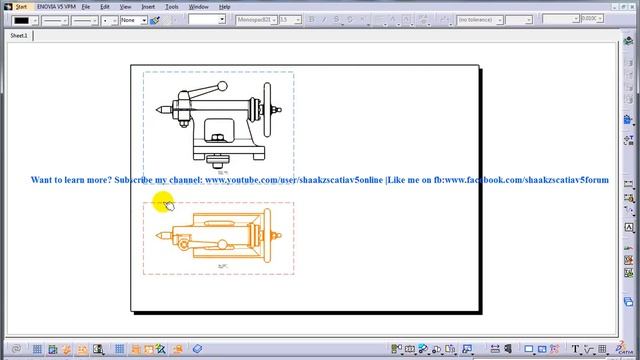Open the ENOVIA V5 VPM menu
This screenshot has height=360, width=640.
[x=56, y=7]
